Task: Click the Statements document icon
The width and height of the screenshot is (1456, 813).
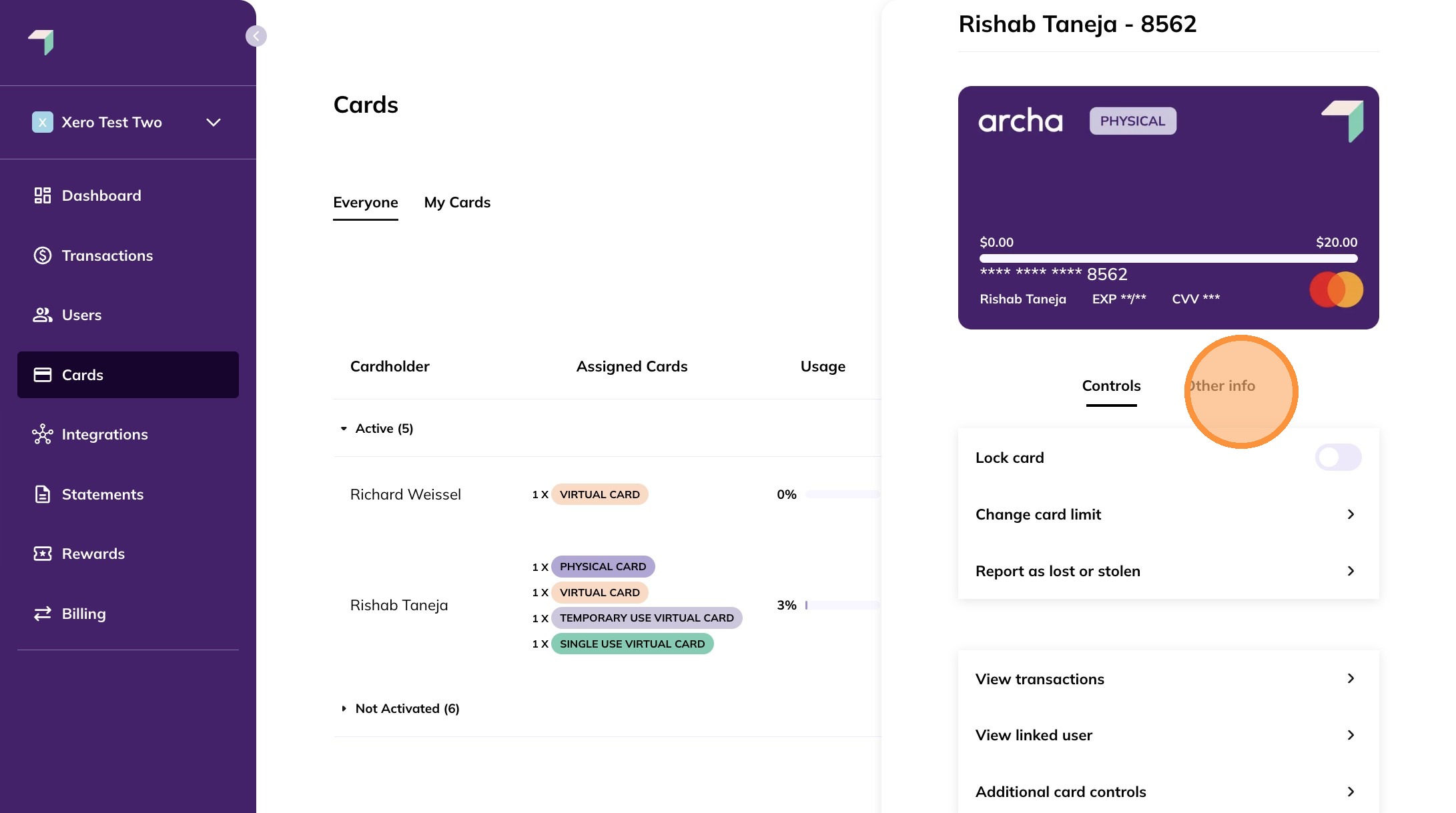Action: click(x=43, y=494)
